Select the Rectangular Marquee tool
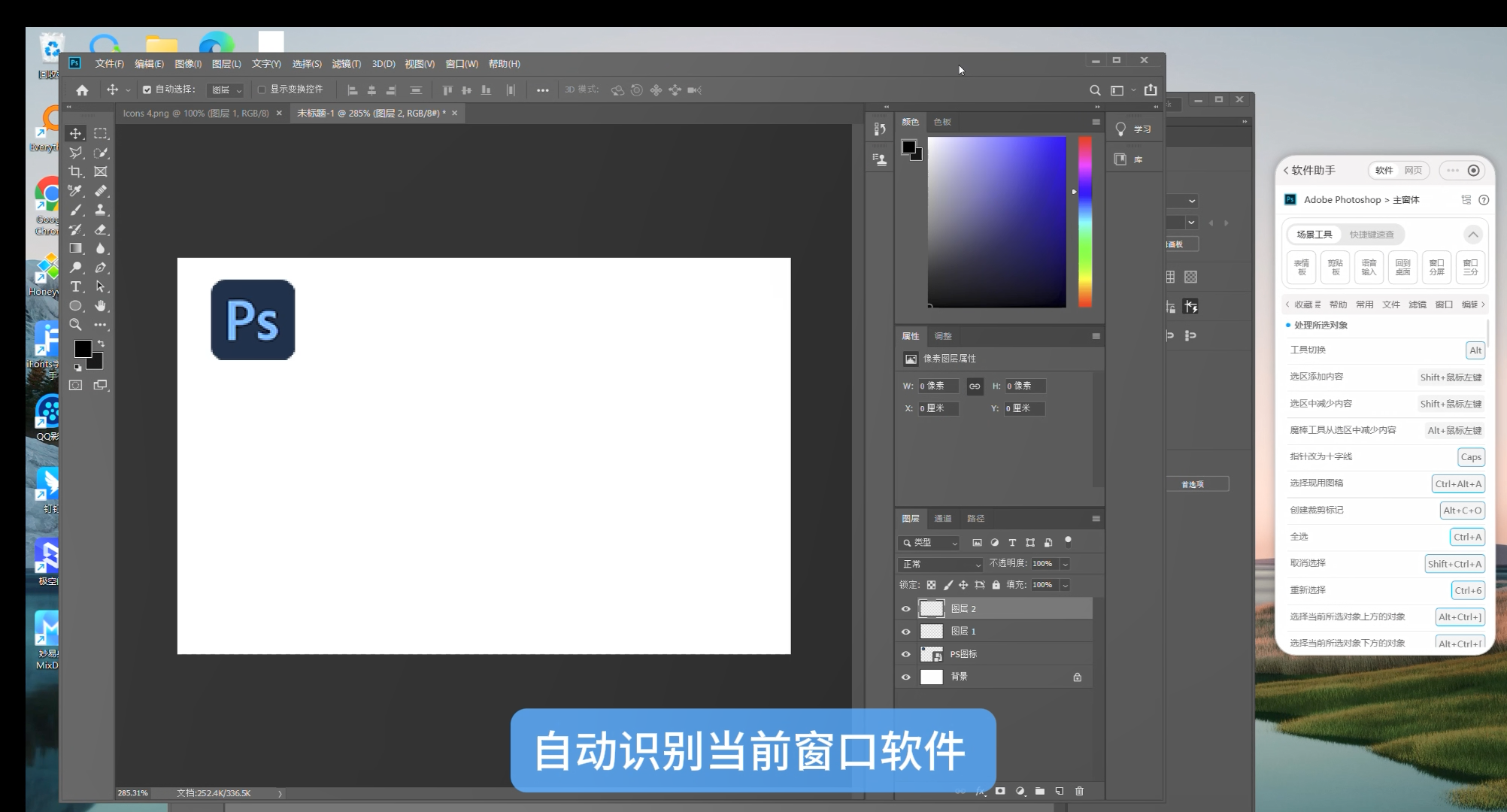 pyautogui.click(x=100, y=134)
